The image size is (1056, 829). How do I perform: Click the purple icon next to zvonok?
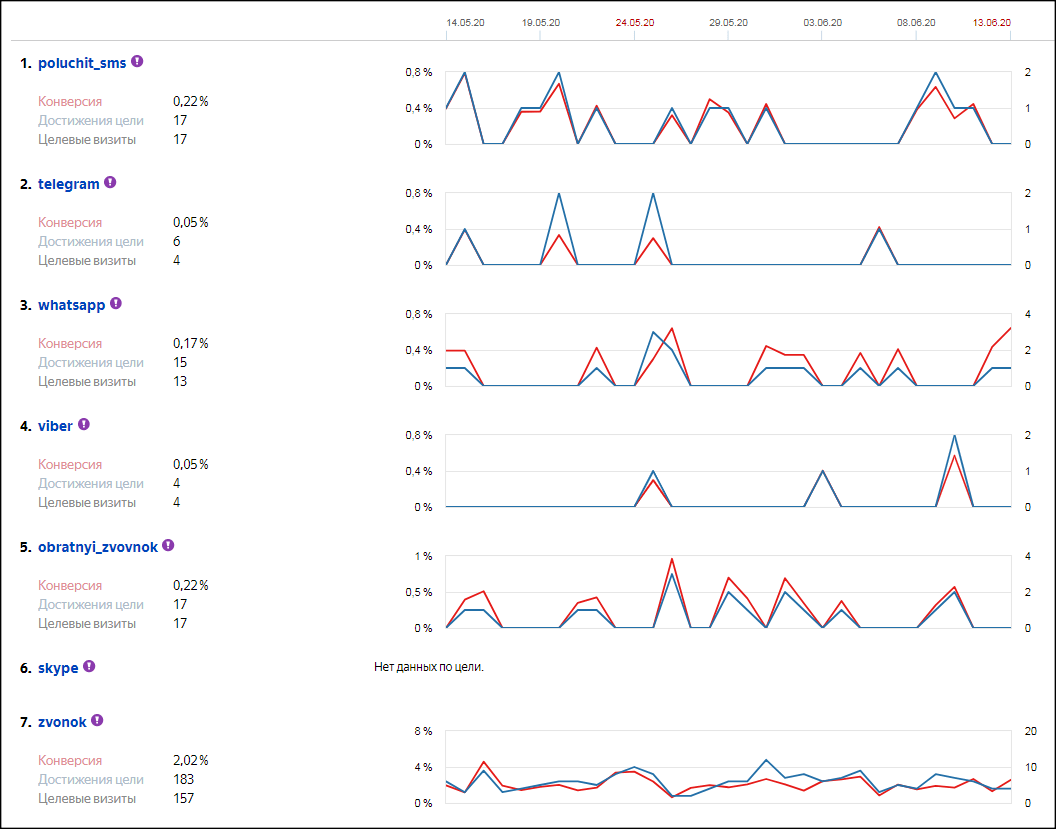[x=97, y=720]
